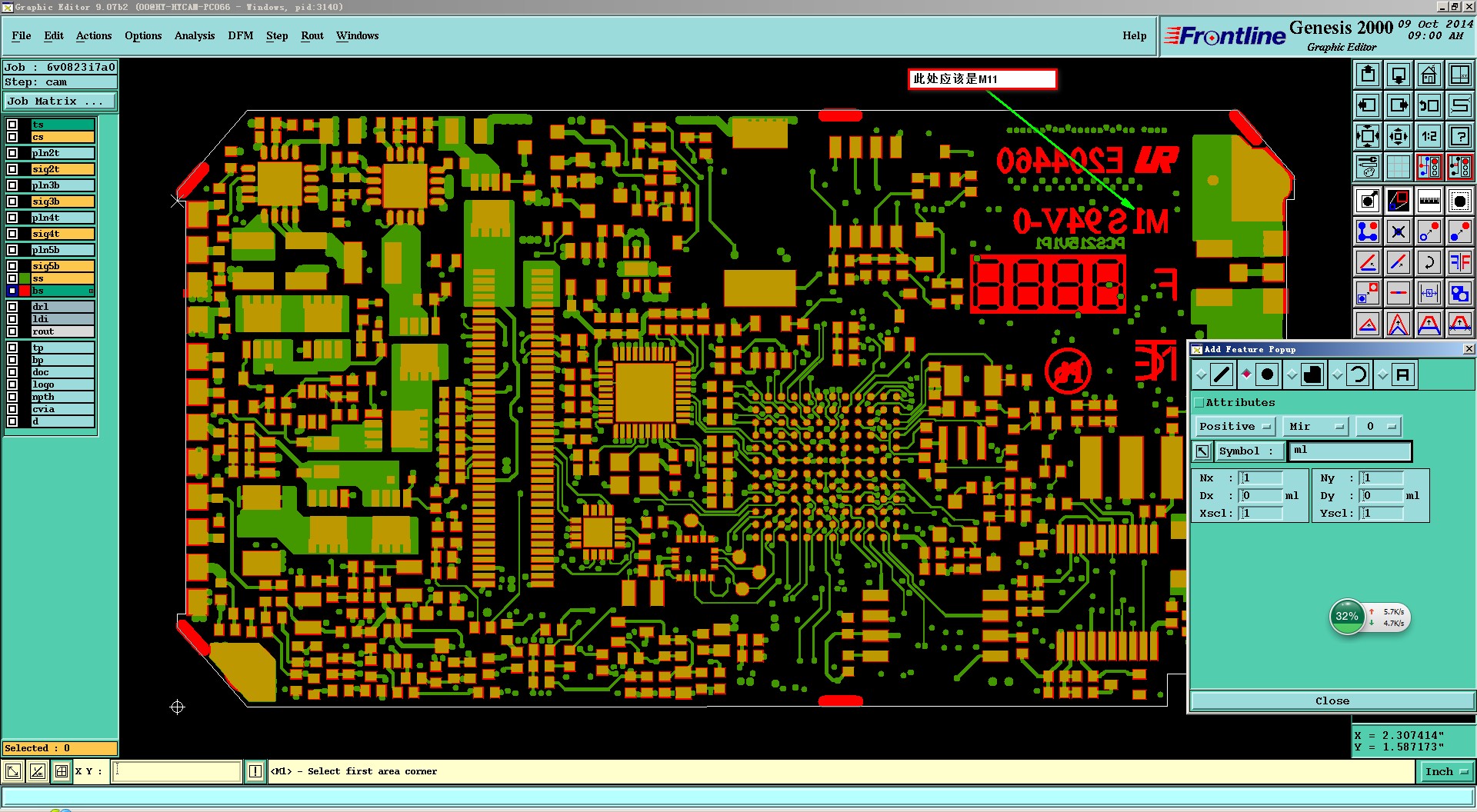
Task: Toggle display checkbox for logo layer
Action: (x=12, y=384)
